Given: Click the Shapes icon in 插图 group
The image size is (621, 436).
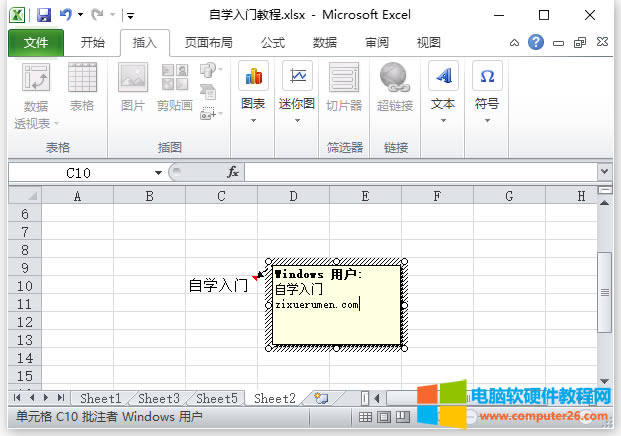Looking at the screenshot, I should [x=209, y=70].
